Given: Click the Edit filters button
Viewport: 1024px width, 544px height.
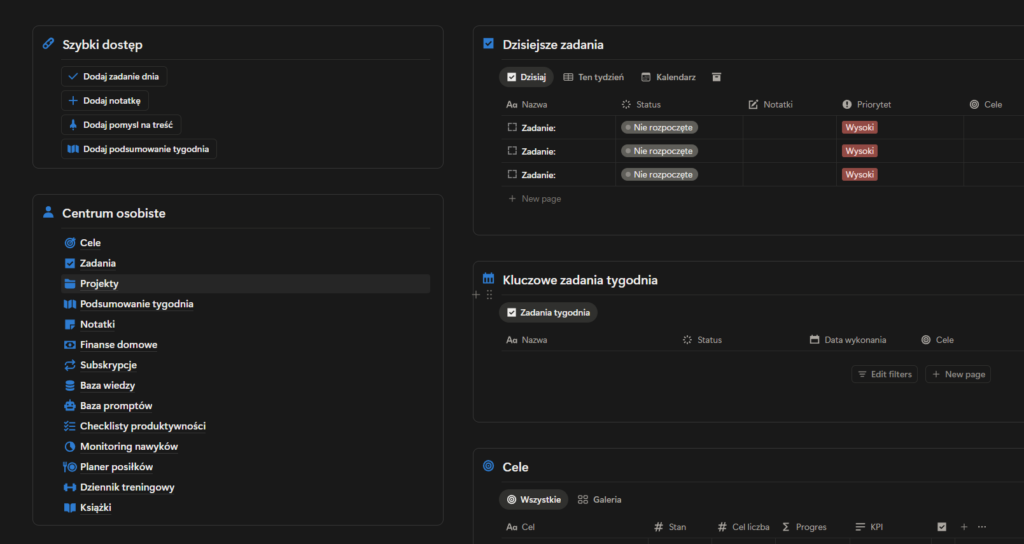Looking at the screenshot, I should click(885, 374).
